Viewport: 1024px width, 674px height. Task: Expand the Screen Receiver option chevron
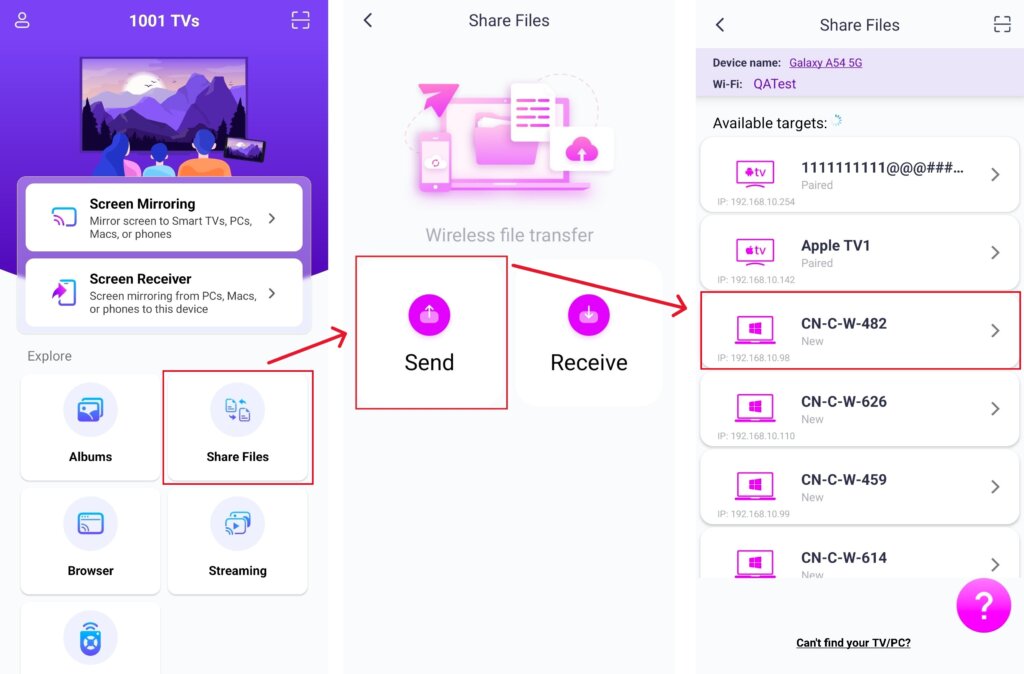(x=272, y=293)
